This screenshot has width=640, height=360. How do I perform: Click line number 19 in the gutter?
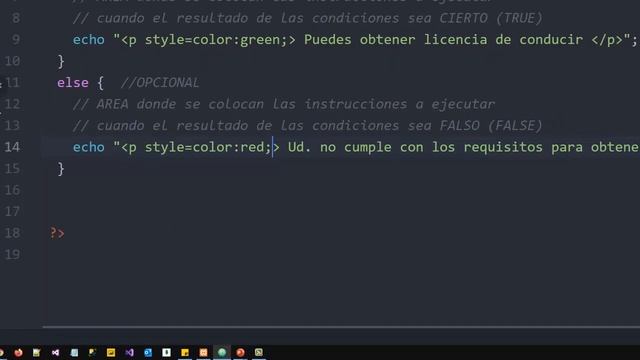click(x=12, y=254)
